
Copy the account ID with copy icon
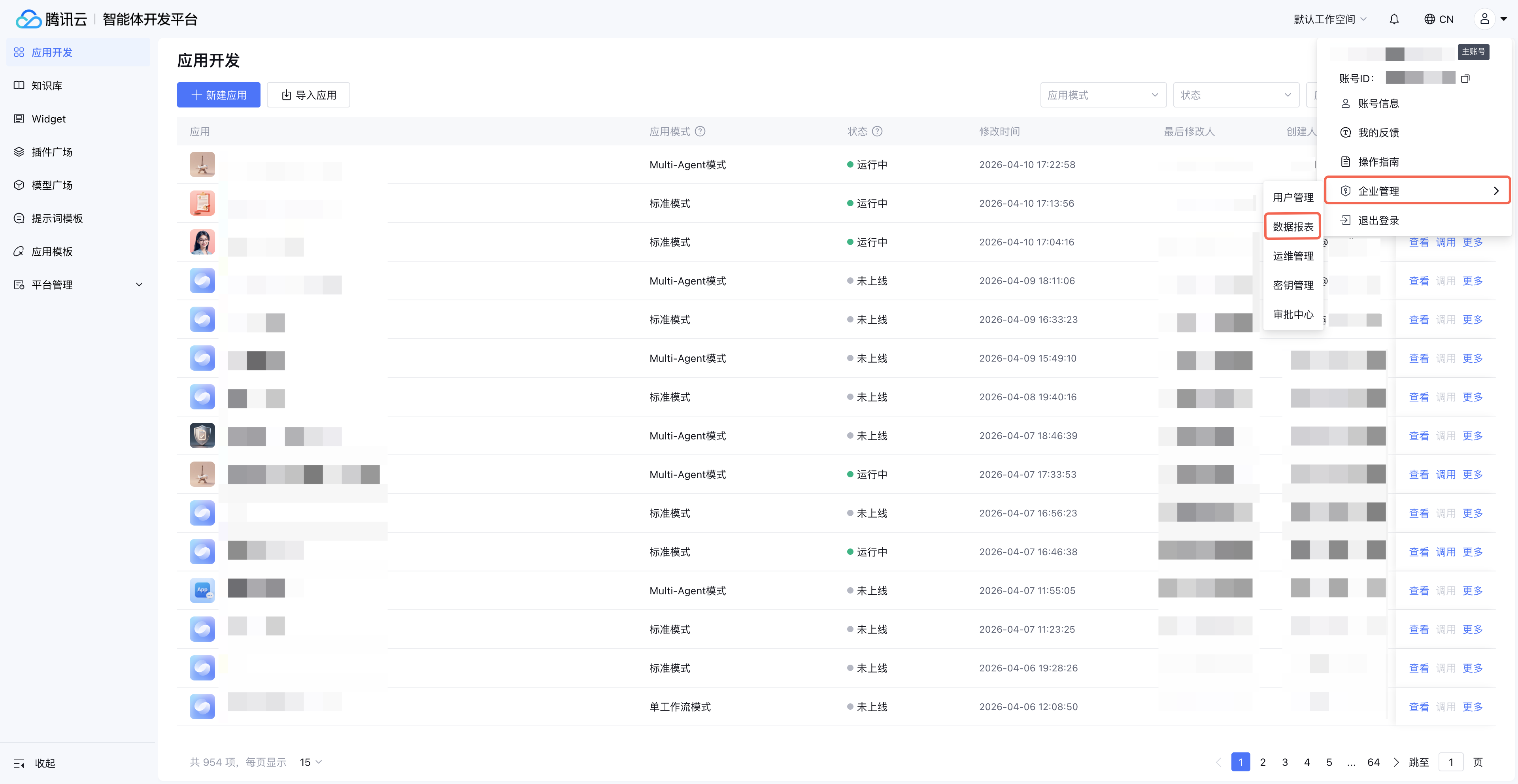tap(1465, 78)
